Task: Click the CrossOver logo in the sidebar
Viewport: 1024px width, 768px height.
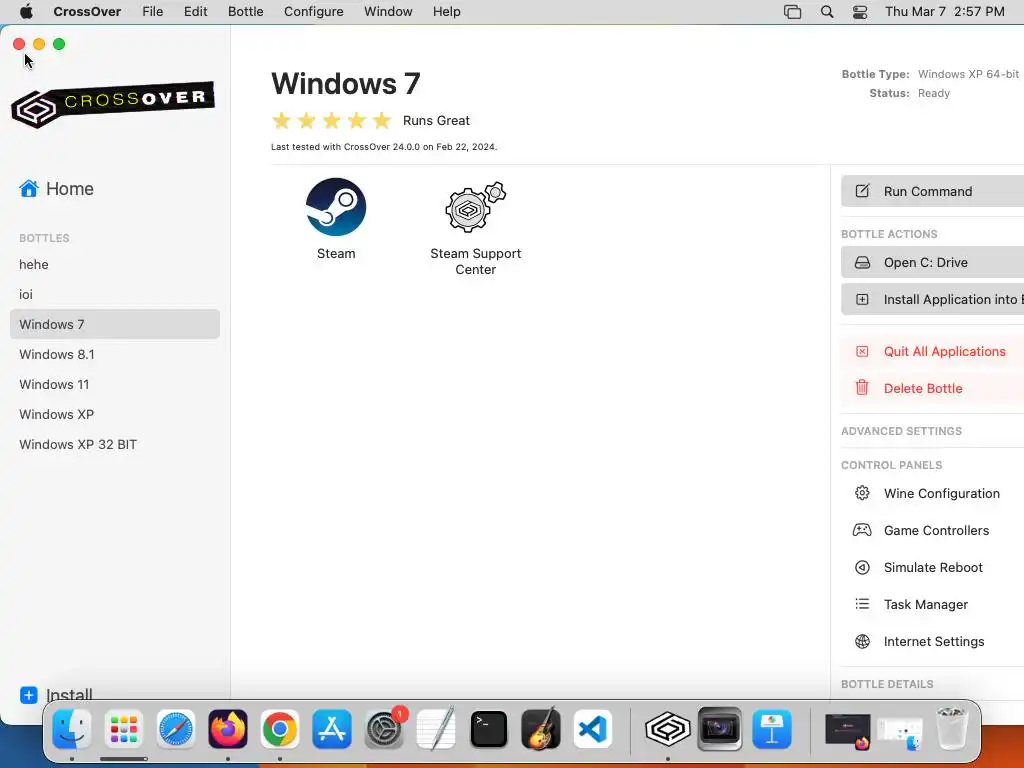Action: point(113,104)
